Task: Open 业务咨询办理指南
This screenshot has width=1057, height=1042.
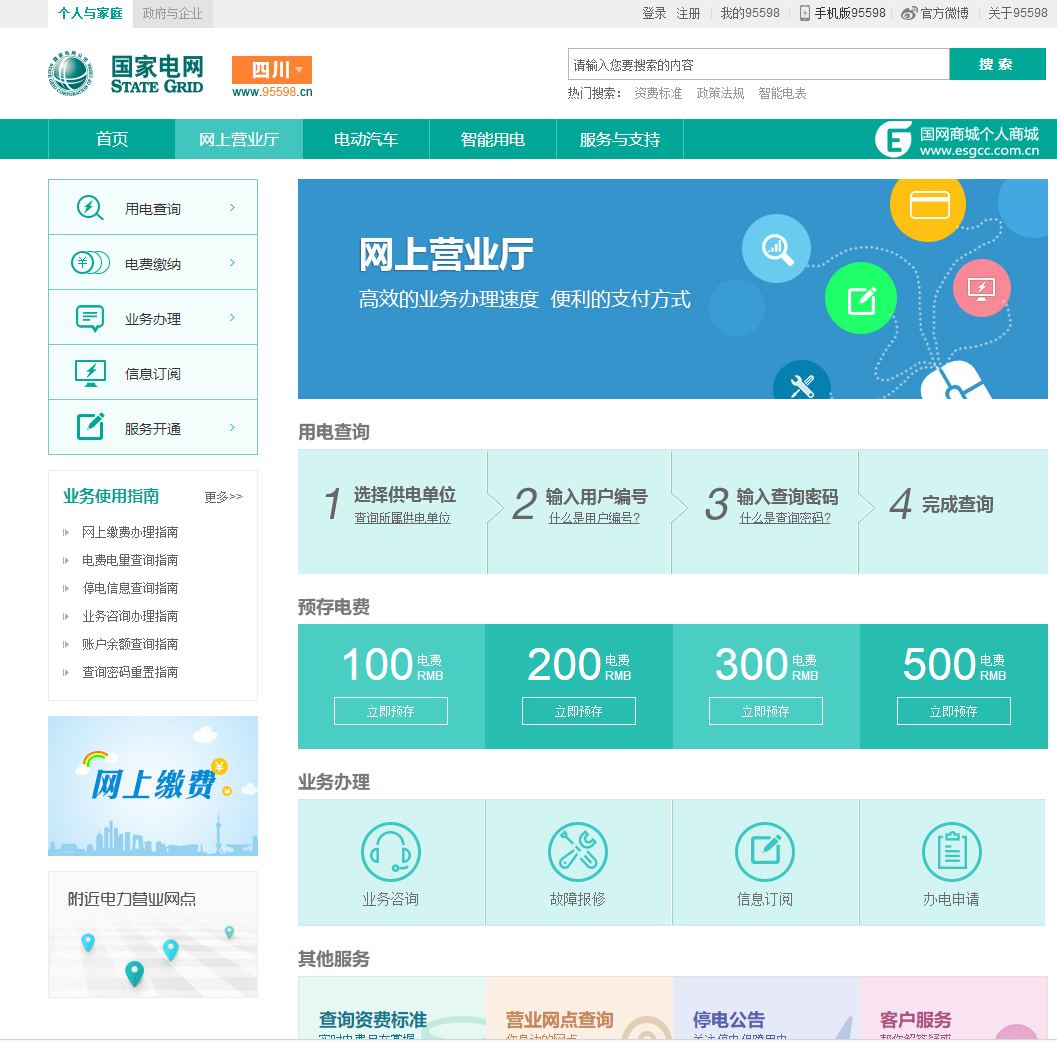Action: pyautogui.click(x=130, y=616)
